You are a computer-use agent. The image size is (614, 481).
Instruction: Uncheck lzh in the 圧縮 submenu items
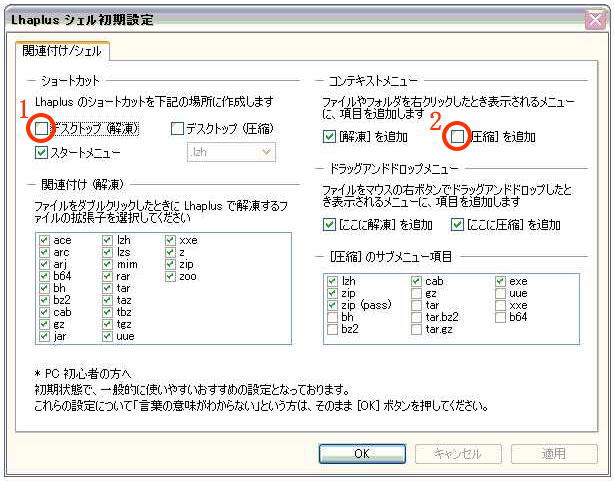point(332,281)
